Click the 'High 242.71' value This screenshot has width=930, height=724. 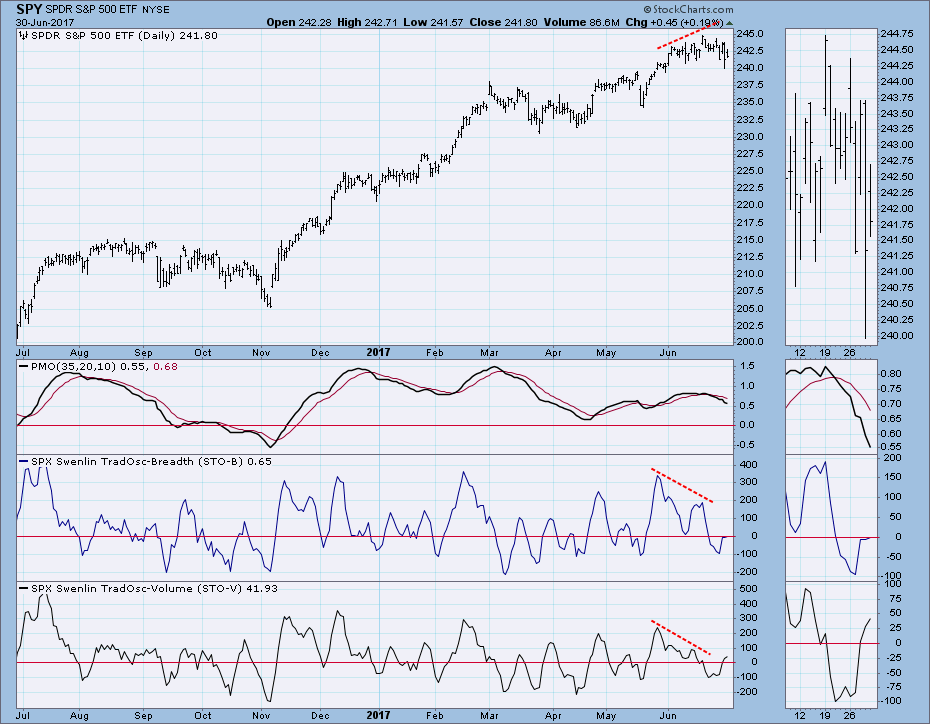(367, 23)
